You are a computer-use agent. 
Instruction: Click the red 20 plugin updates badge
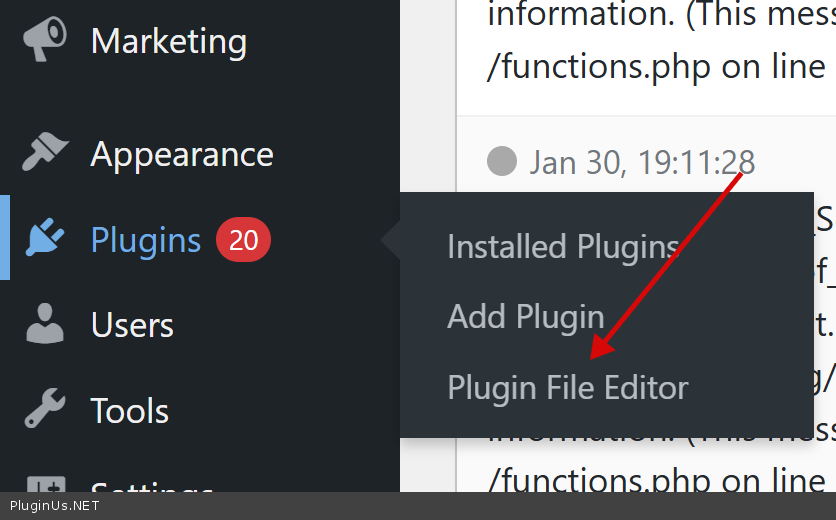coord(243,240)
